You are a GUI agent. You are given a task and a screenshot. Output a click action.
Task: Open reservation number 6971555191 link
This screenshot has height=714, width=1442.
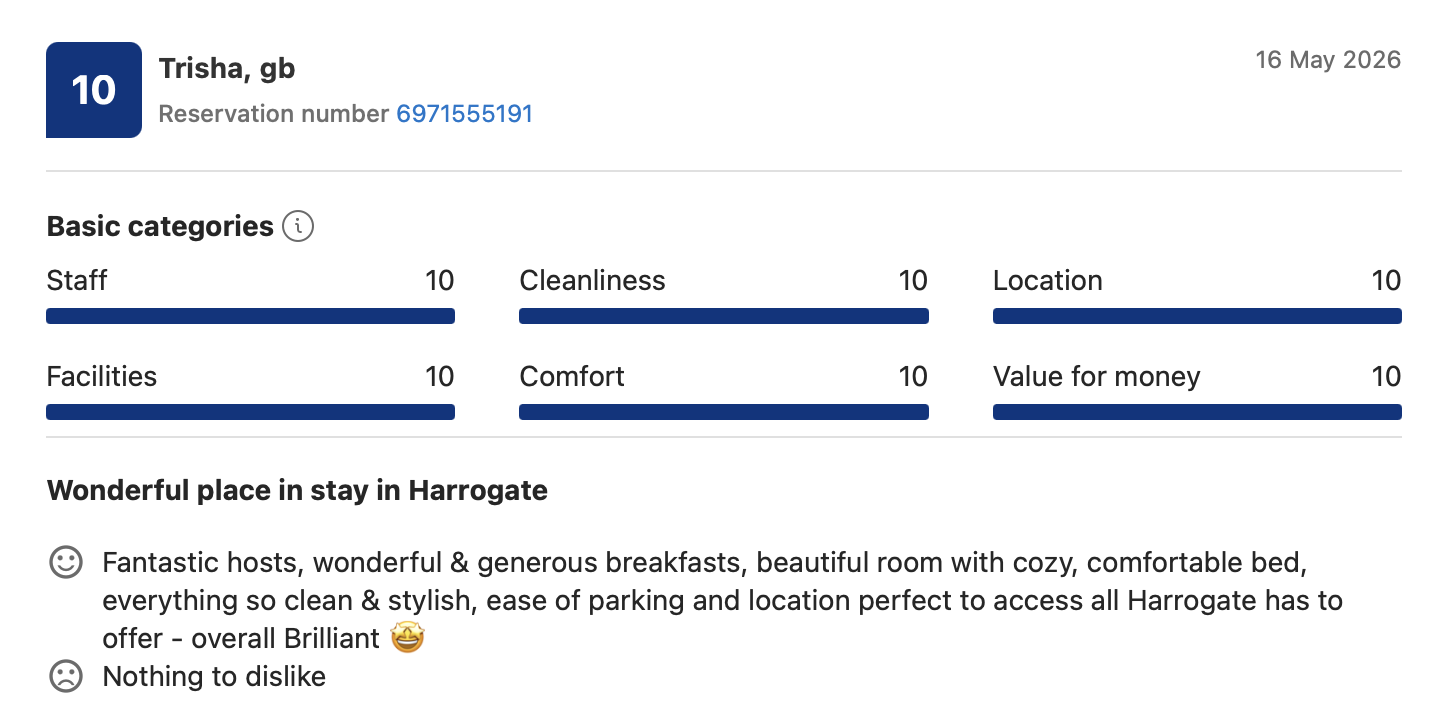[465, 114]
